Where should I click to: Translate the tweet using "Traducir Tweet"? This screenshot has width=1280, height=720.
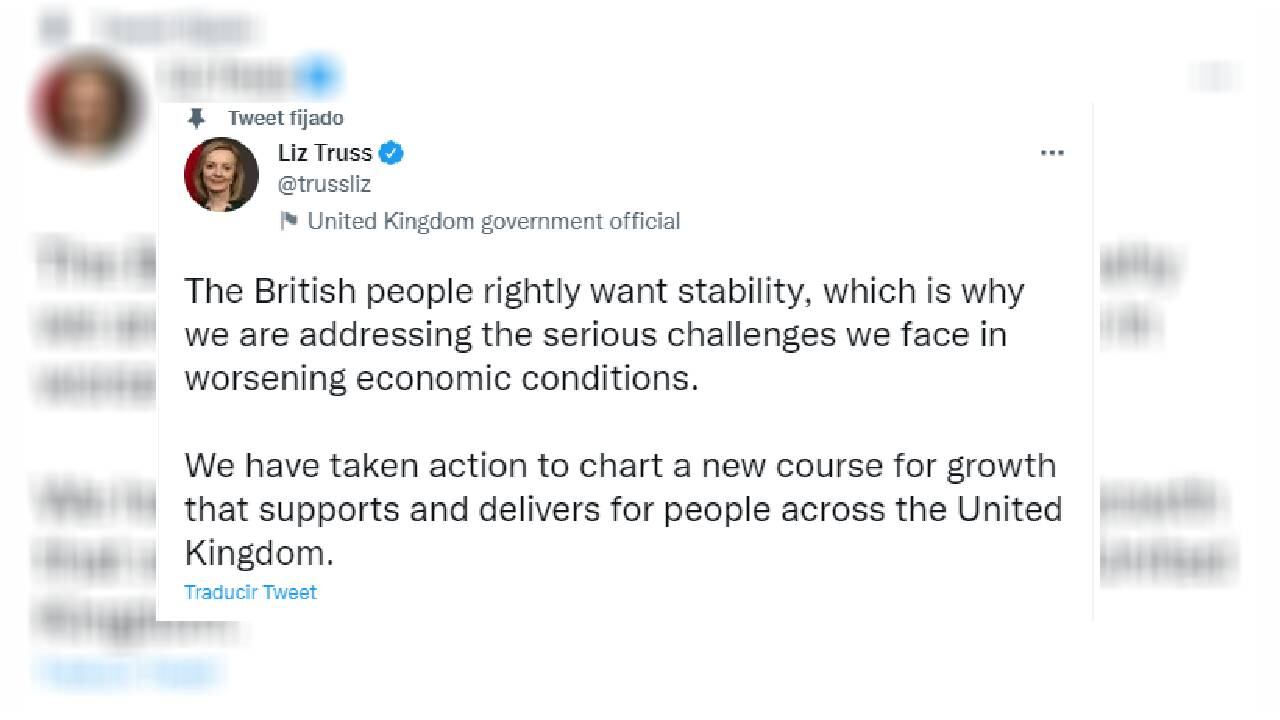point(250,592)
